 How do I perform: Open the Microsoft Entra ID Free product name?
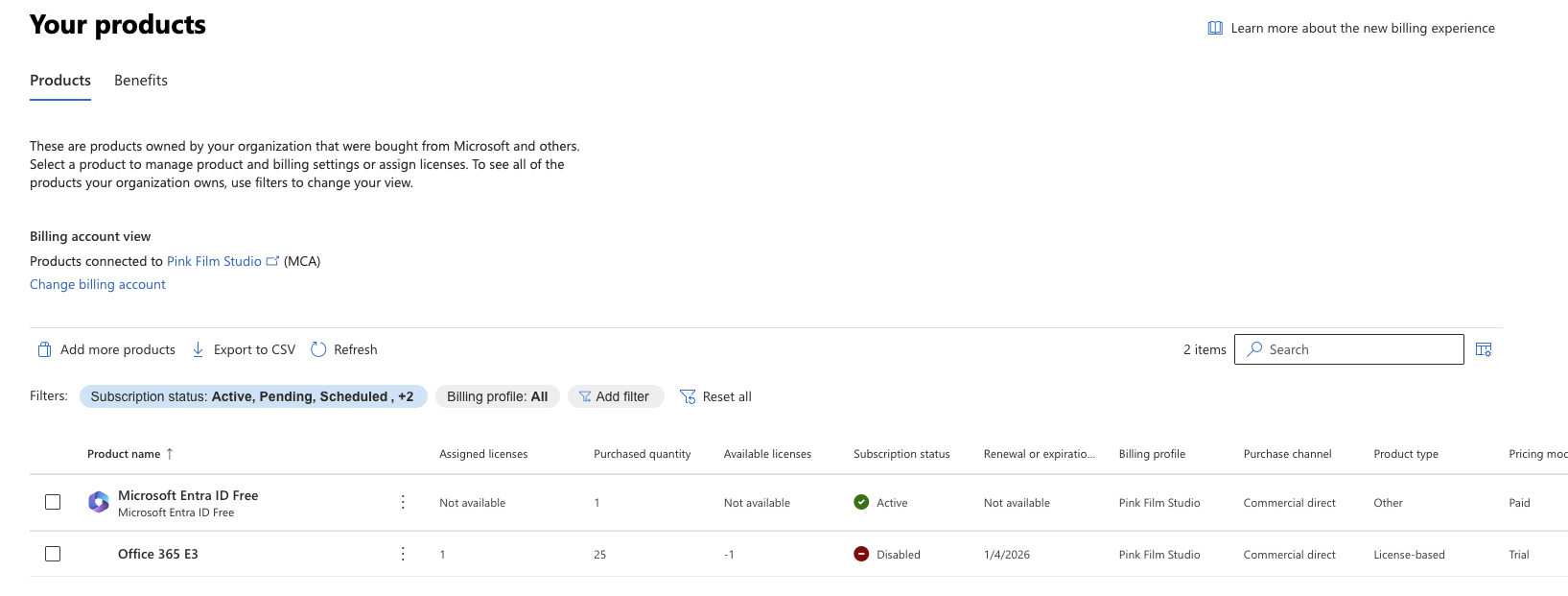[188, 495]
